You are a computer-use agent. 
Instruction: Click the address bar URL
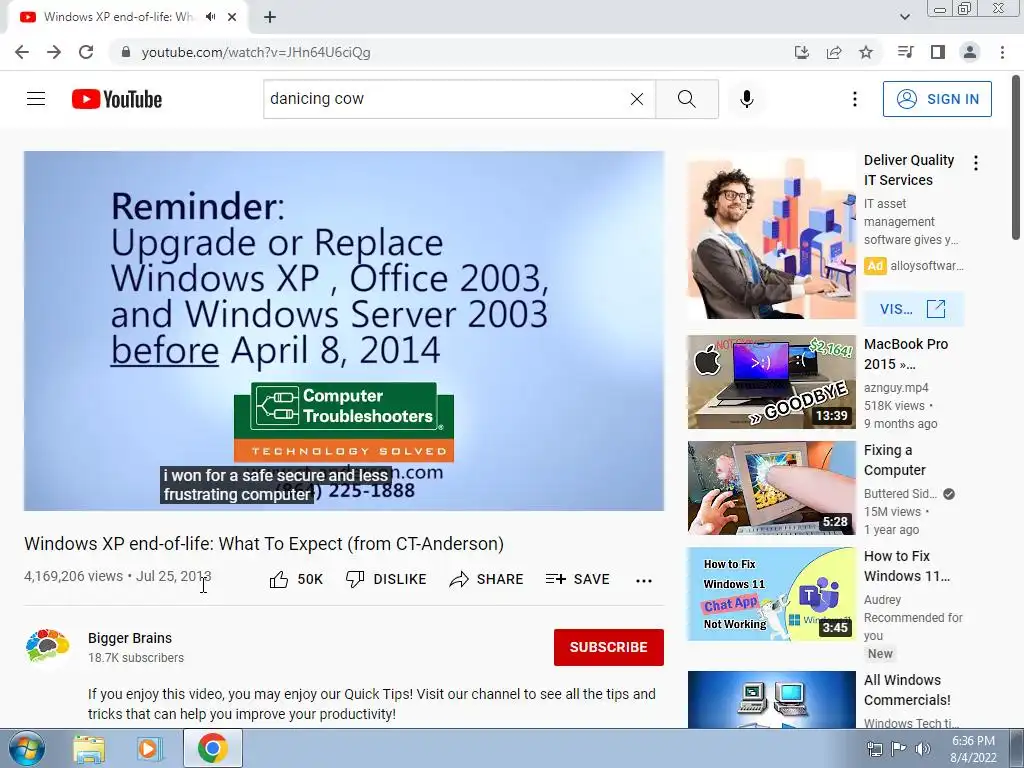[256, 52]
